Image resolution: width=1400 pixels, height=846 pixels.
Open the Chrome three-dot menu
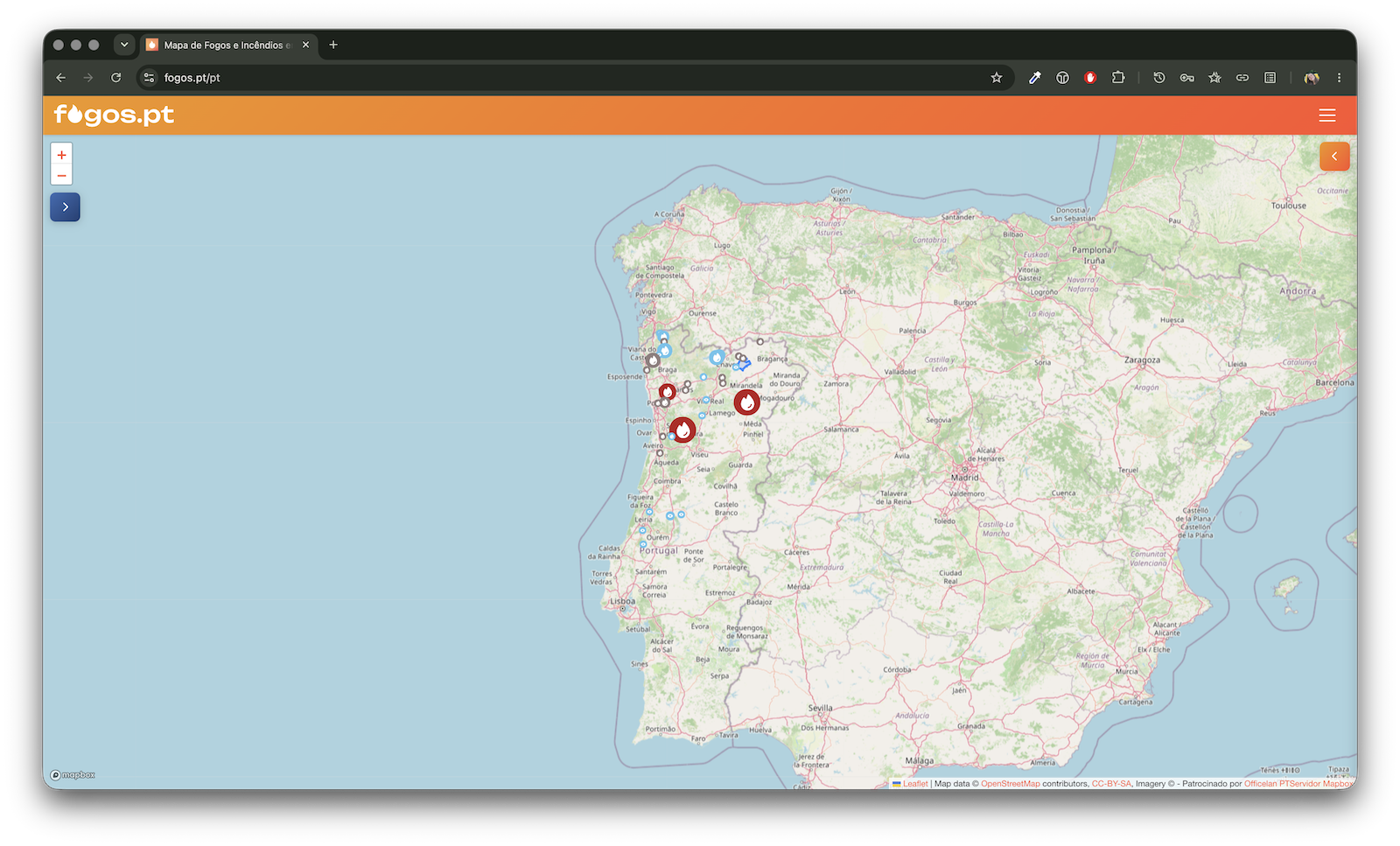click(x=1340, y=78)
